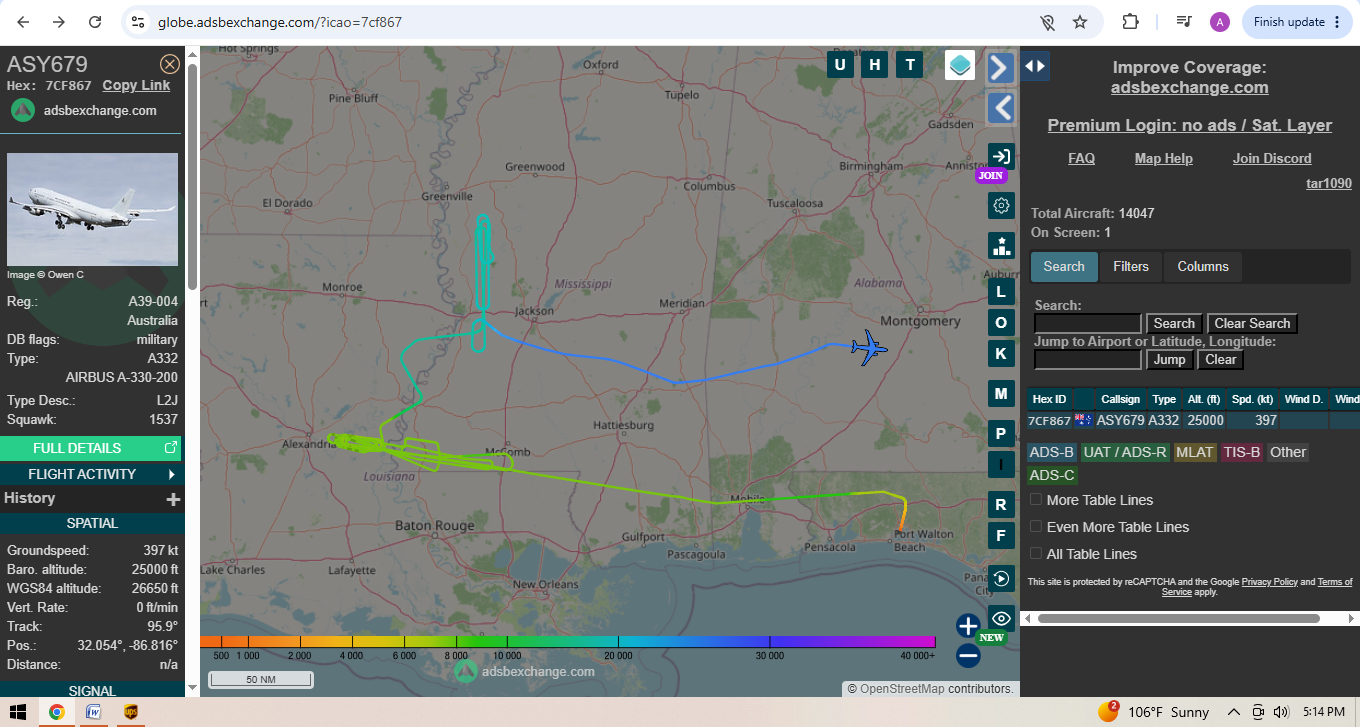The image size is (1360, 727).
Task: Open the replay playback icon
Action: (x=1001, y=579)
